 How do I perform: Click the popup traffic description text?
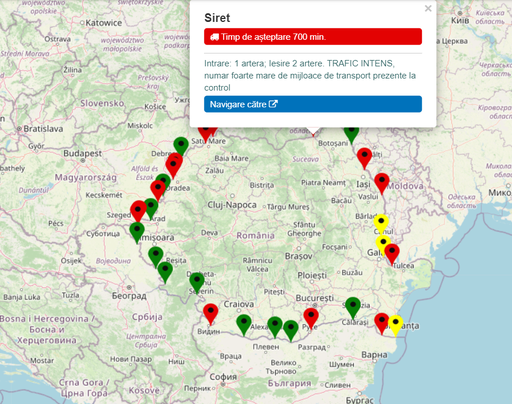pyautogui.click(x=310, y=76)
